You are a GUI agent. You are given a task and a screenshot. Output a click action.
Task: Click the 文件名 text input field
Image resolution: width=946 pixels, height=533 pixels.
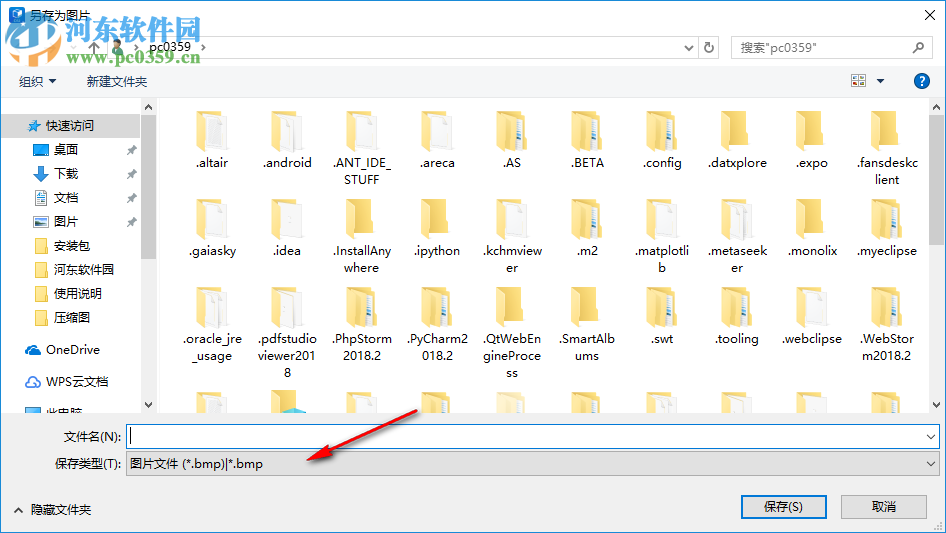[x=525, y=436]
